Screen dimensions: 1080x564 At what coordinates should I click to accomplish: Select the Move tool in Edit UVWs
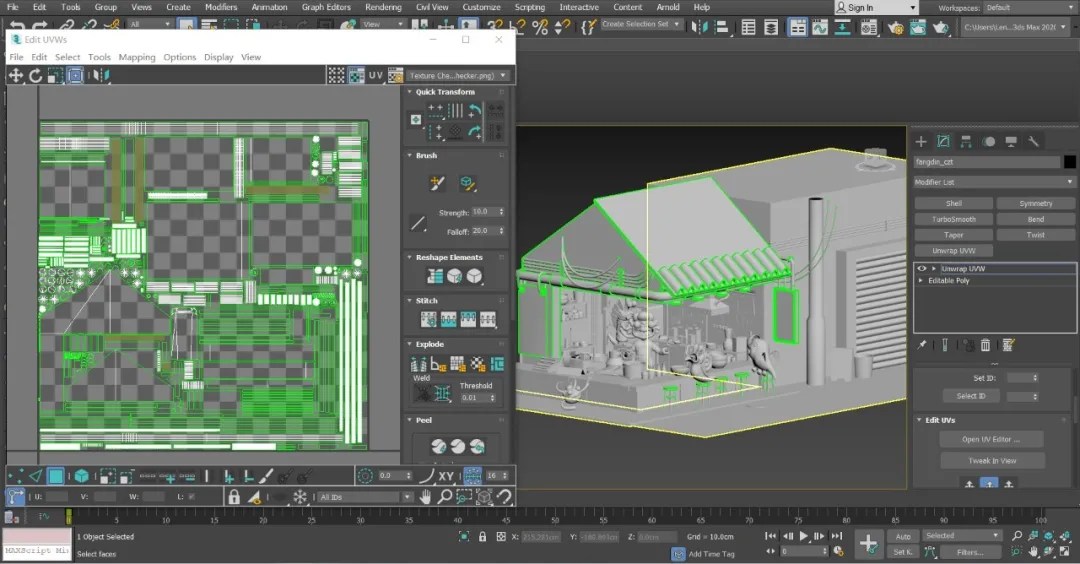16,75
